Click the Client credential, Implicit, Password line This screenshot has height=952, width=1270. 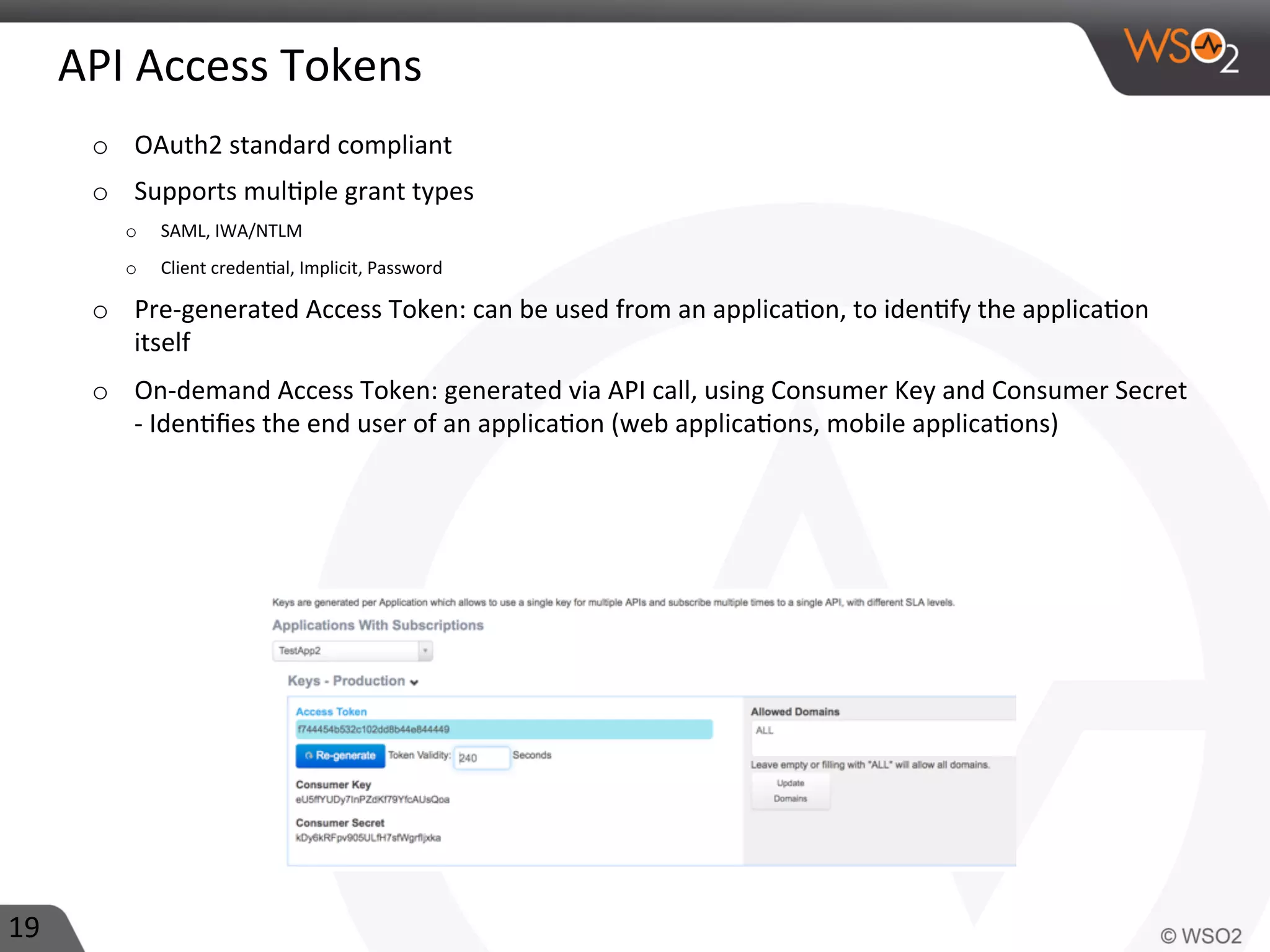(301, 268)
